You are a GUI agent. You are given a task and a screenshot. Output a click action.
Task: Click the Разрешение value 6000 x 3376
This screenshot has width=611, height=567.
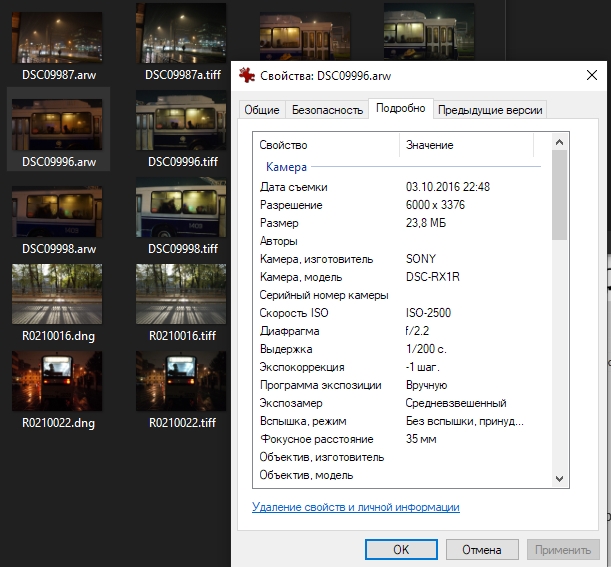[435, 205]
